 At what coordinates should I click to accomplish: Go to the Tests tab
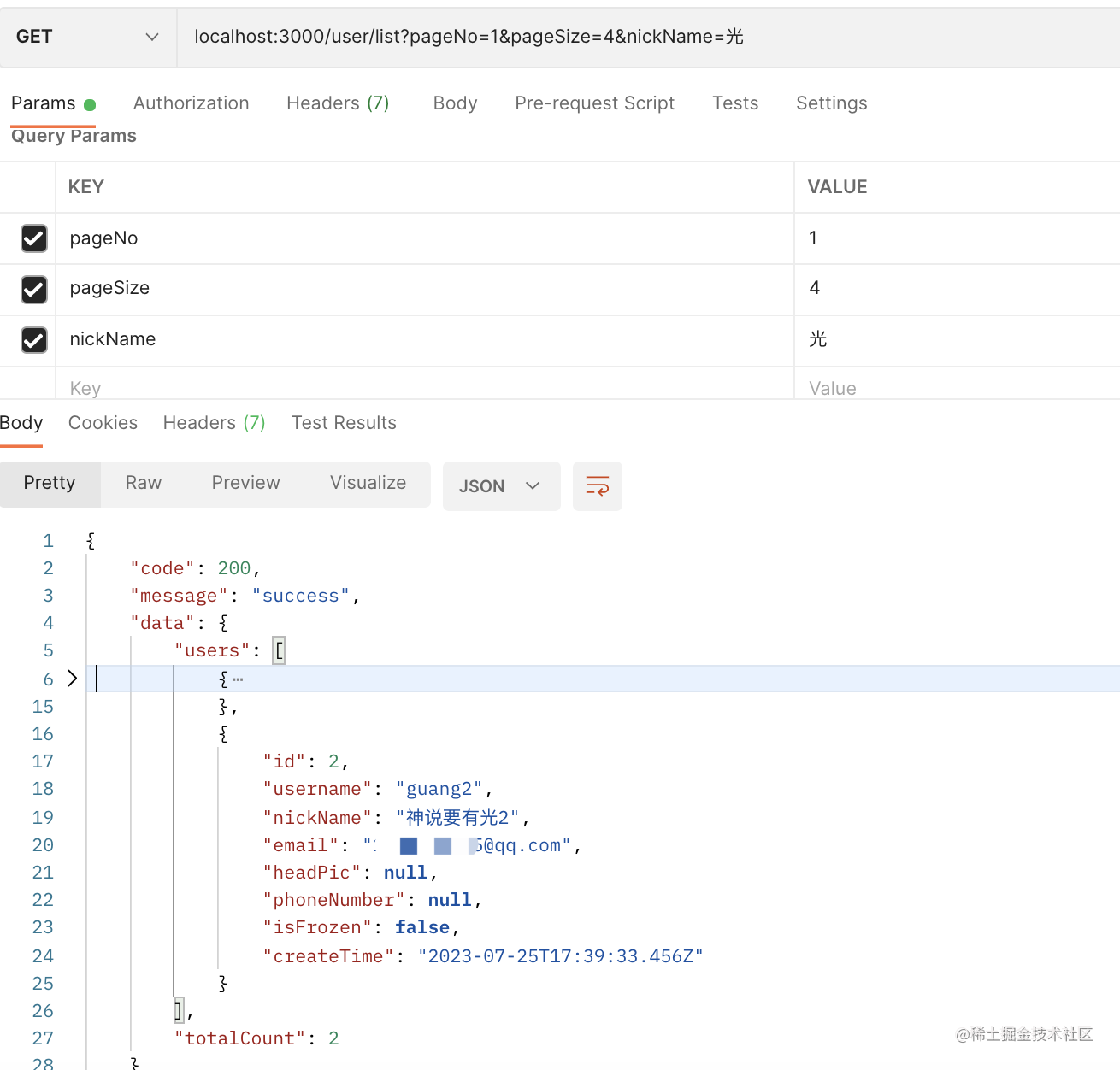click(734, 103)
